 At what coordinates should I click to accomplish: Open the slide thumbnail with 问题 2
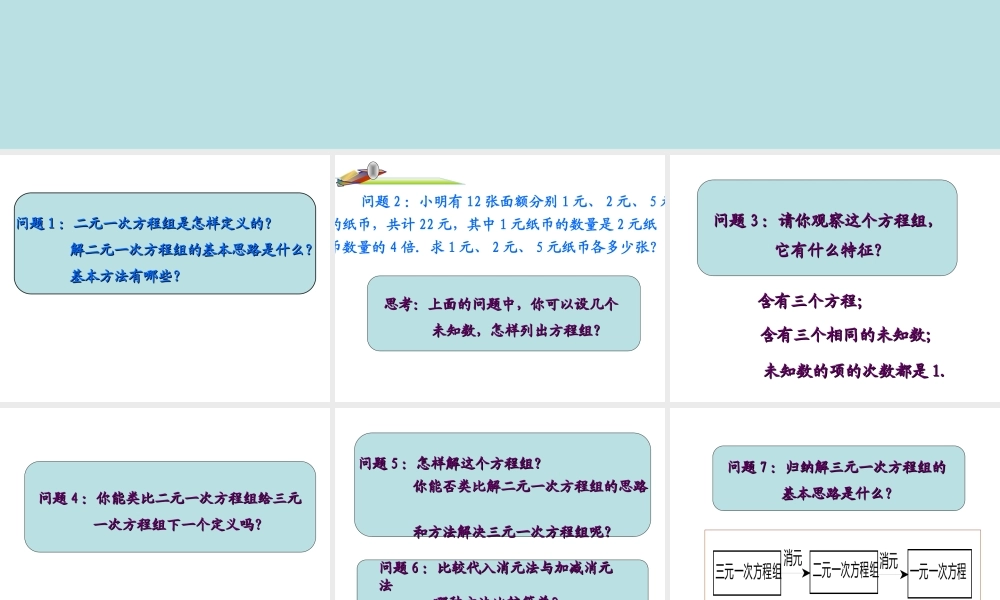click(x=499, y=279)
